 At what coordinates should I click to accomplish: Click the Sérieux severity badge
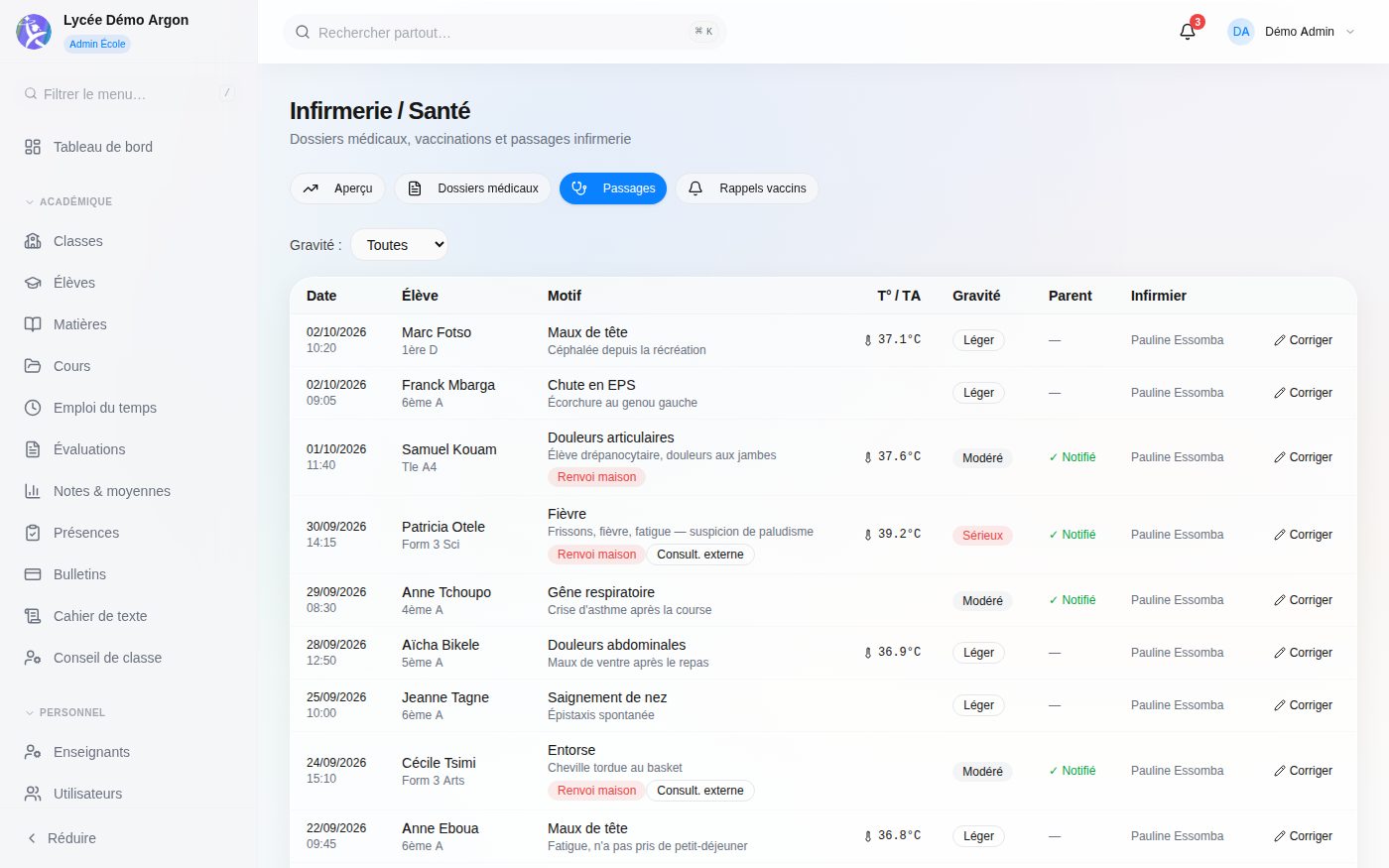coord(983,536)
